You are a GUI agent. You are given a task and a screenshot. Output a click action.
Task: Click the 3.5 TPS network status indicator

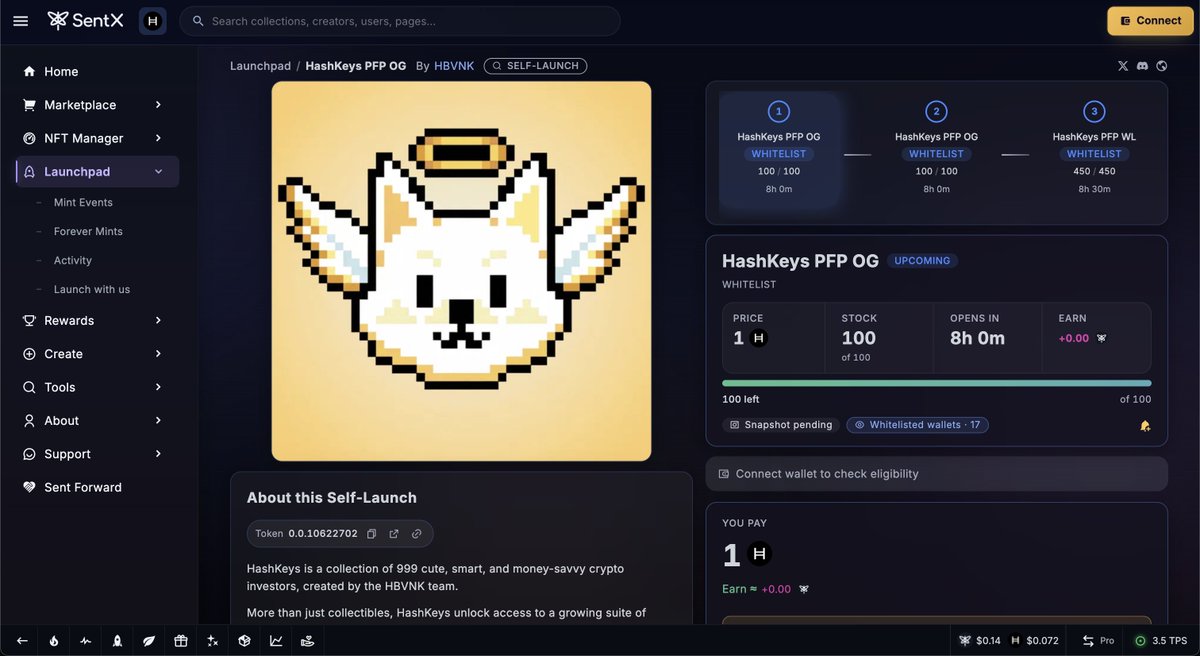click(x=1160, y=640)
